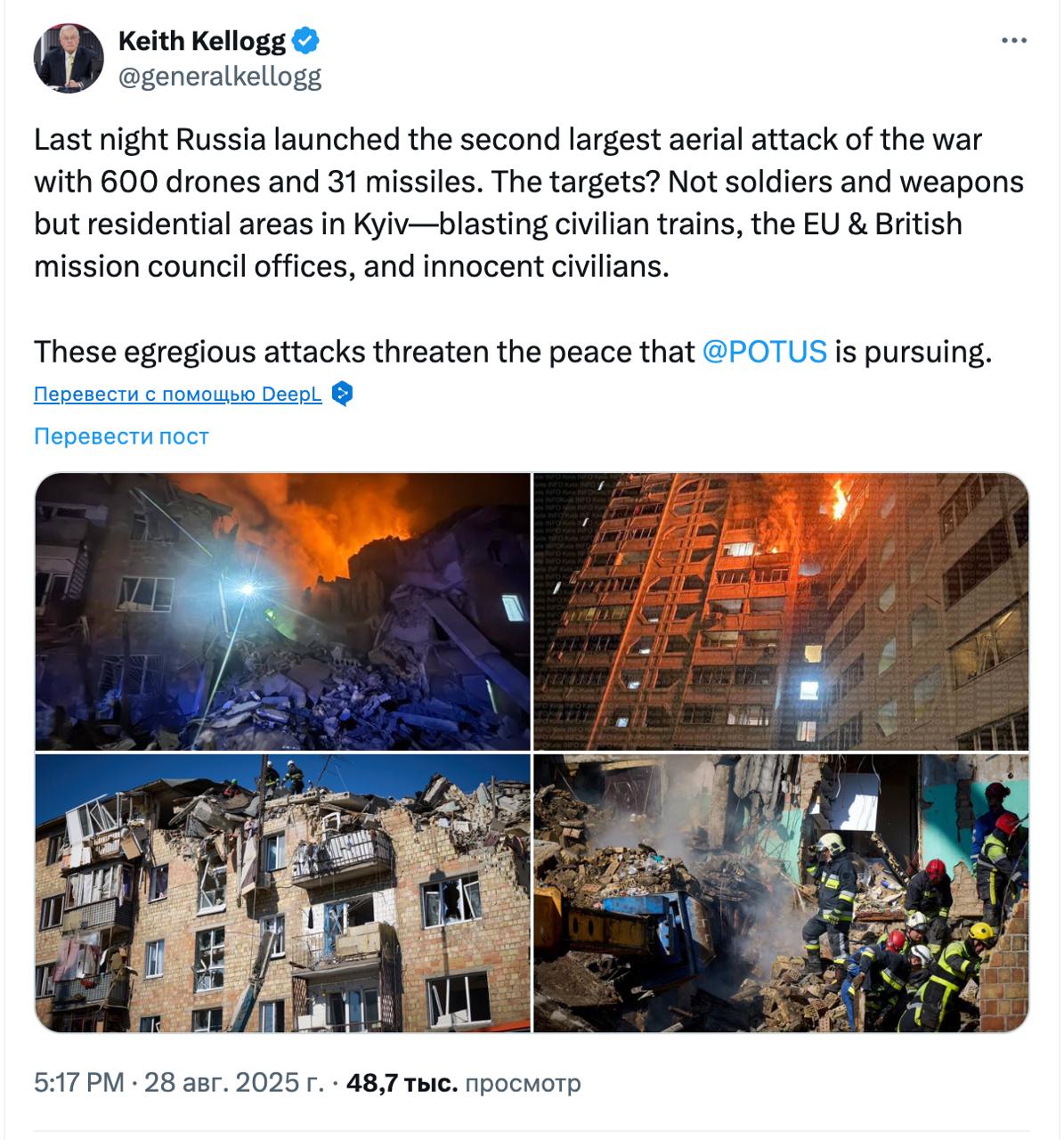This screenshot has height=1140, width=1064.
Task: Open the post via the '5:17 PM' timestamp
Action: coord(76,1084)
